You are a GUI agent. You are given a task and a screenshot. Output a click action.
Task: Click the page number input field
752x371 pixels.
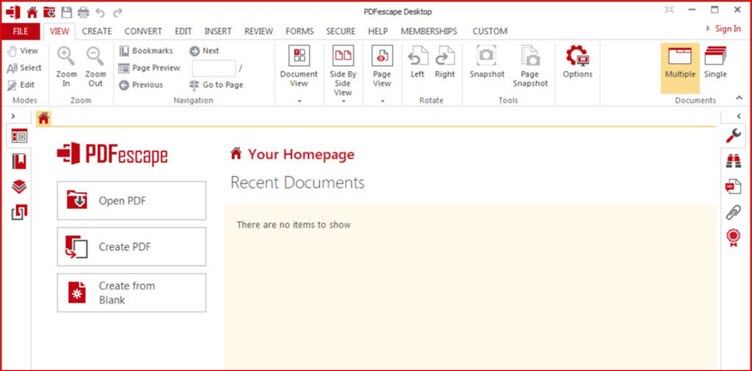[214, 68]
